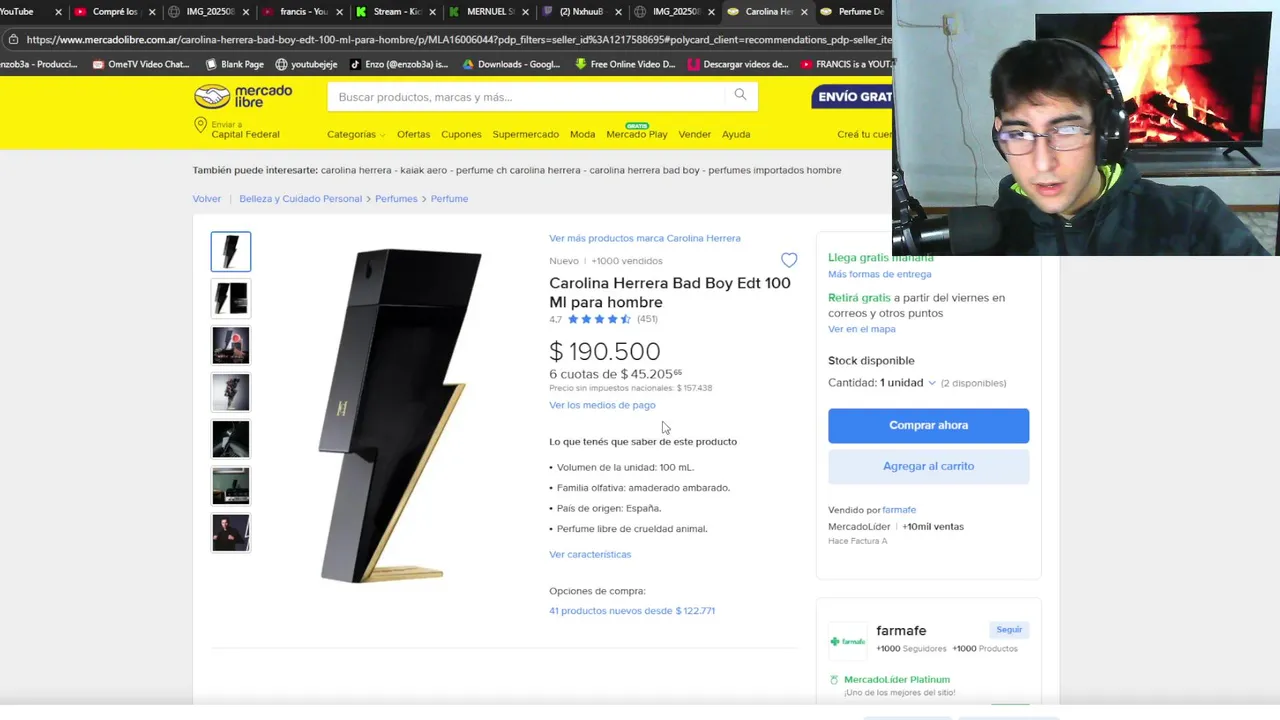The width and height of the screenshot is (1280, 720).
Task: Follow farmafe with Seguir button
Action: pos(1009,629)
